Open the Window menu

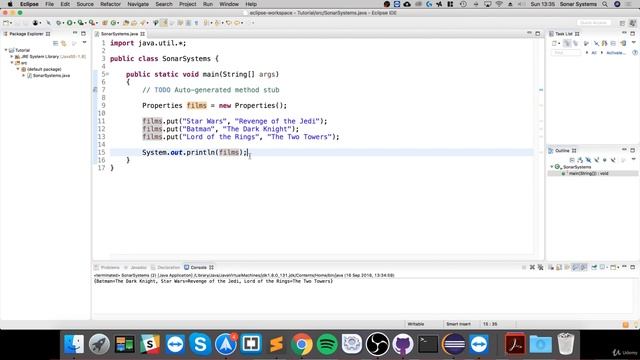pos(229,4)
